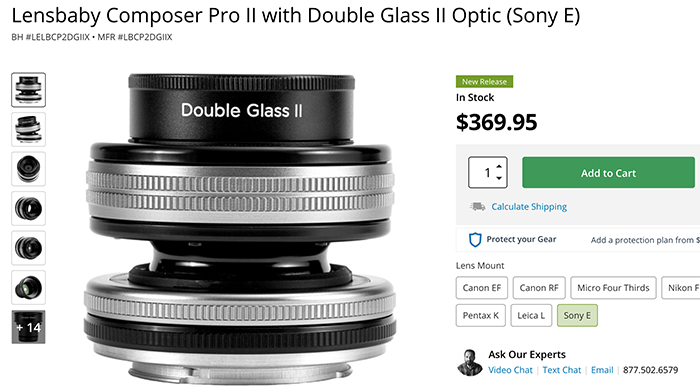Open the Calculate Shipping link
Viewport: 700px width, 390px height.
529,207
